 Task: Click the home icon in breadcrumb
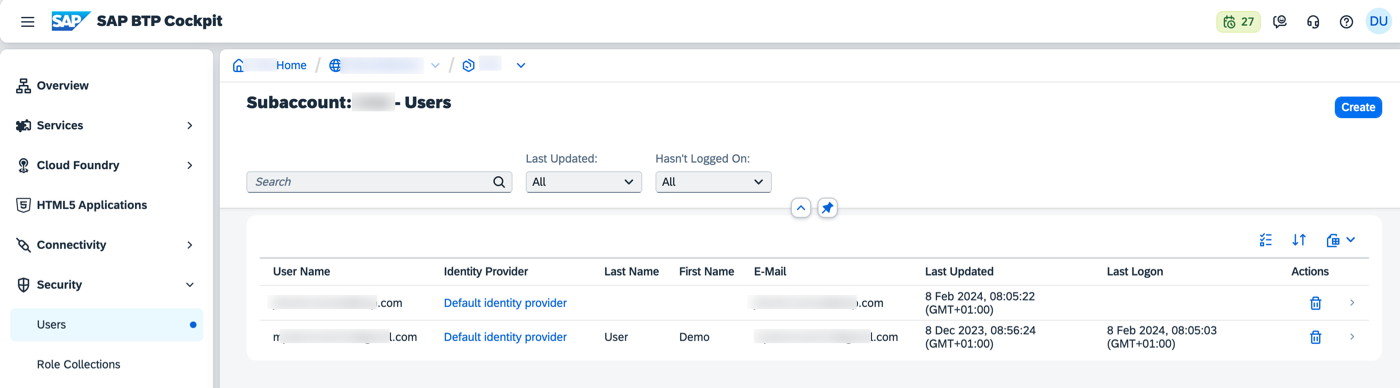[238, 65]
